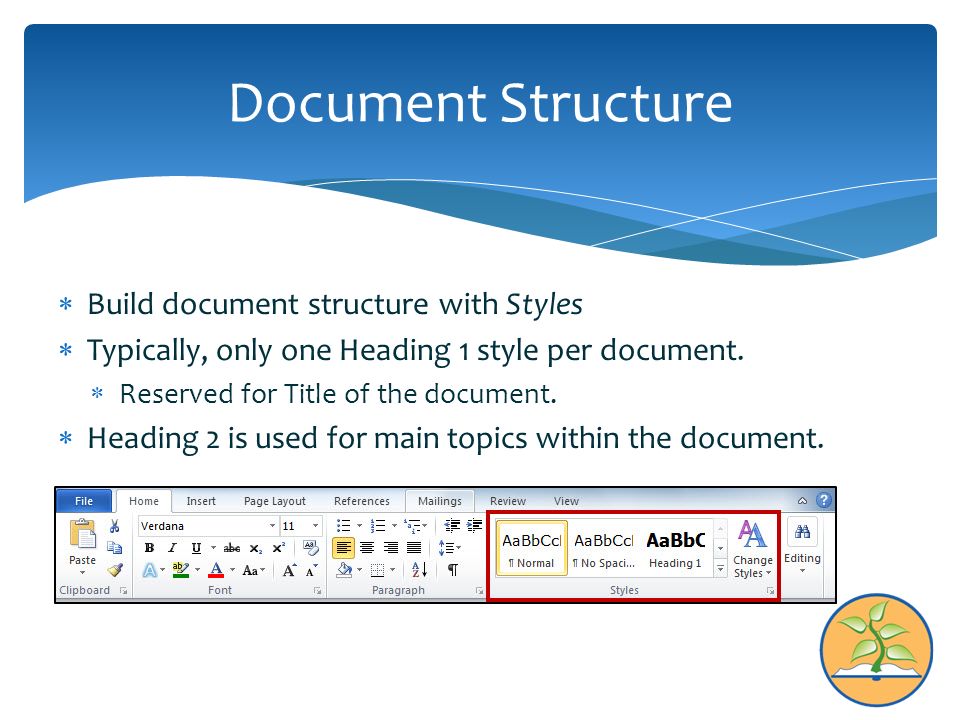Select the Format Painter brush
The width and height of the screenshot is (960, 720).
[114, 570]
